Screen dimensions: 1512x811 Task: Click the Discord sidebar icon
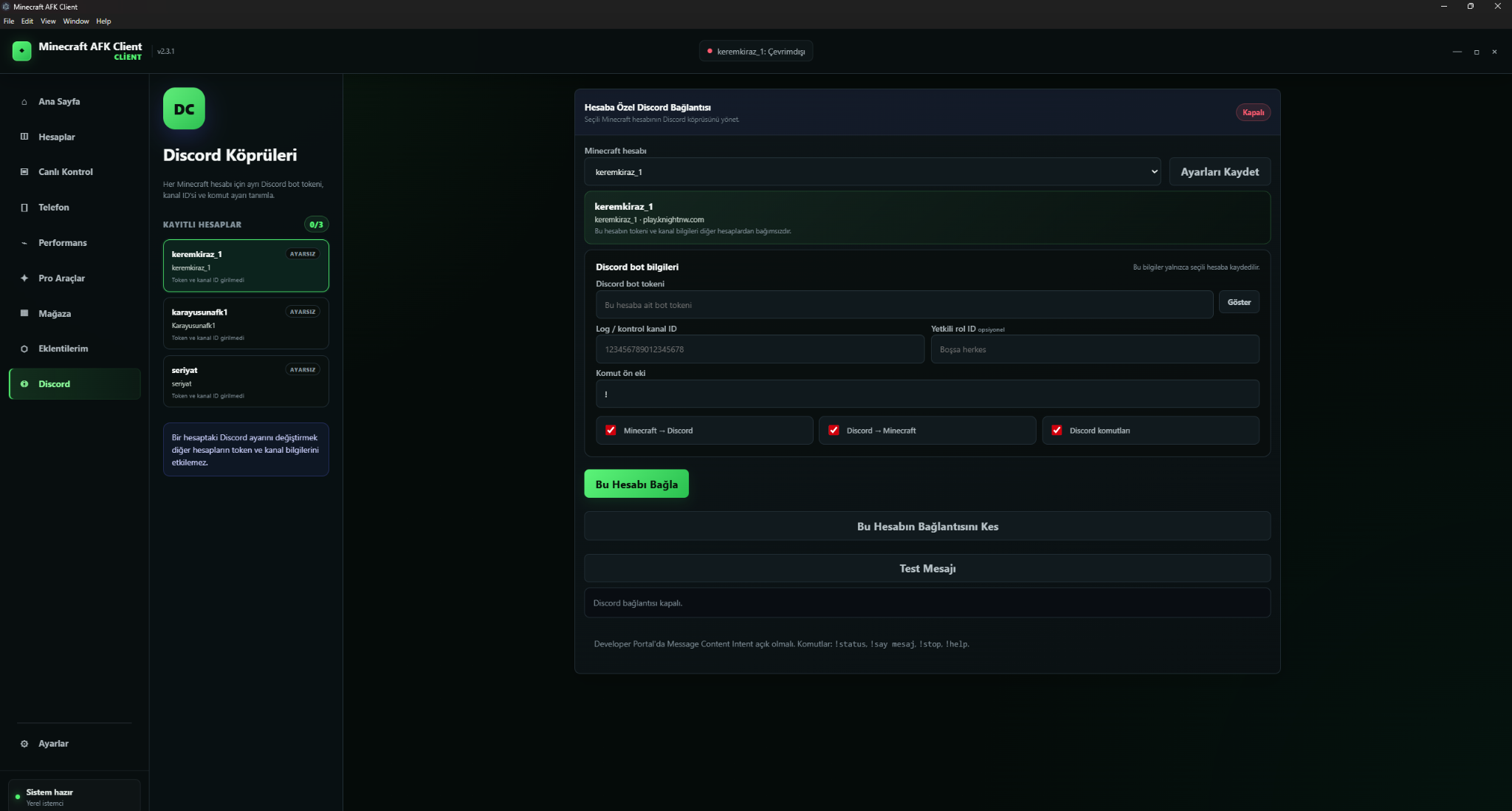coord(24,384)
